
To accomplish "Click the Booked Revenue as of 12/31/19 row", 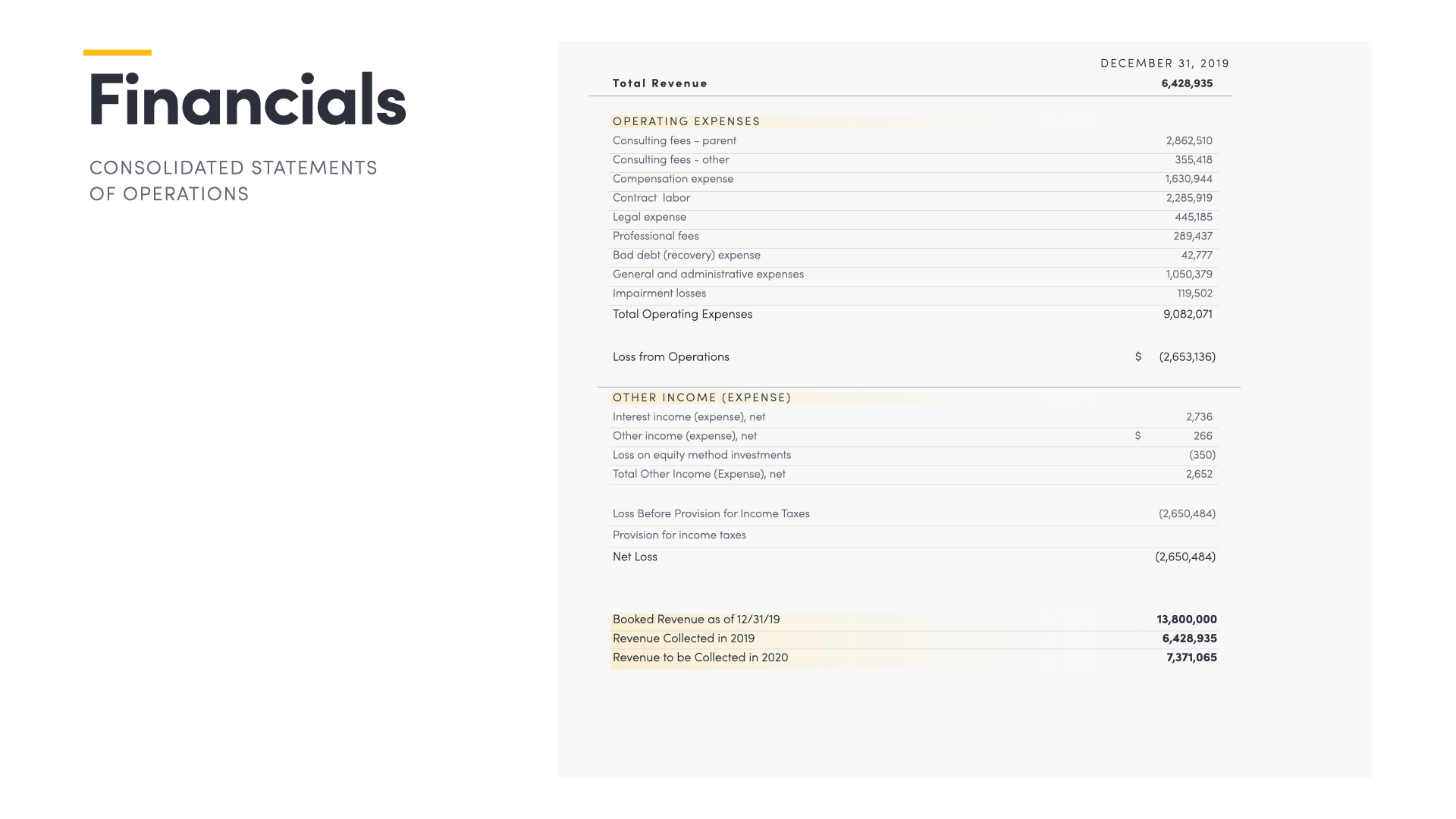I will click(695, 620).
